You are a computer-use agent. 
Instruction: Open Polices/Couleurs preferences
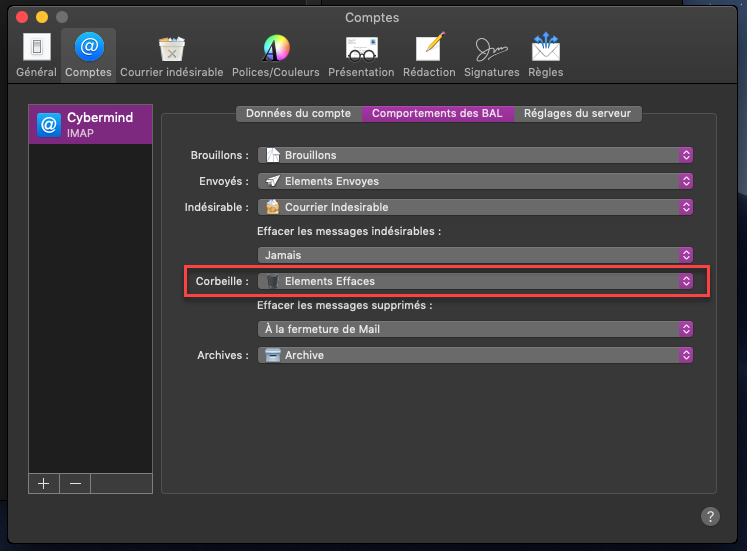(x=275, y=55)
